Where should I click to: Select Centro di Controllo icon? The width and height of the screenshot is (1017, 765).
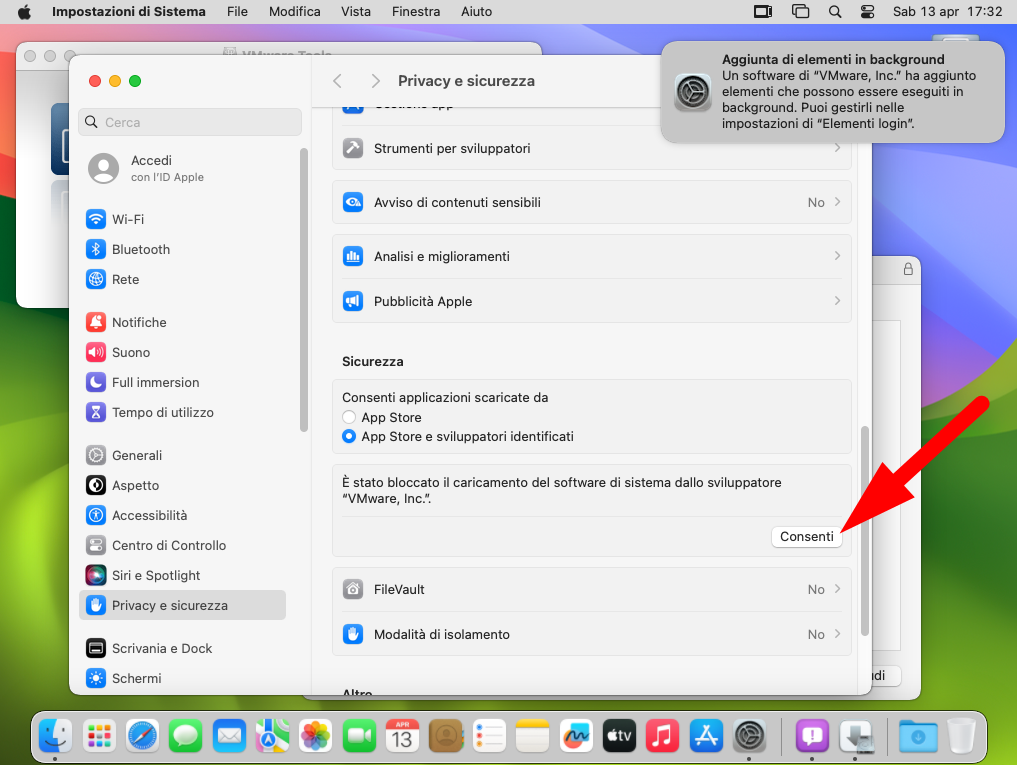click(96, 545)
